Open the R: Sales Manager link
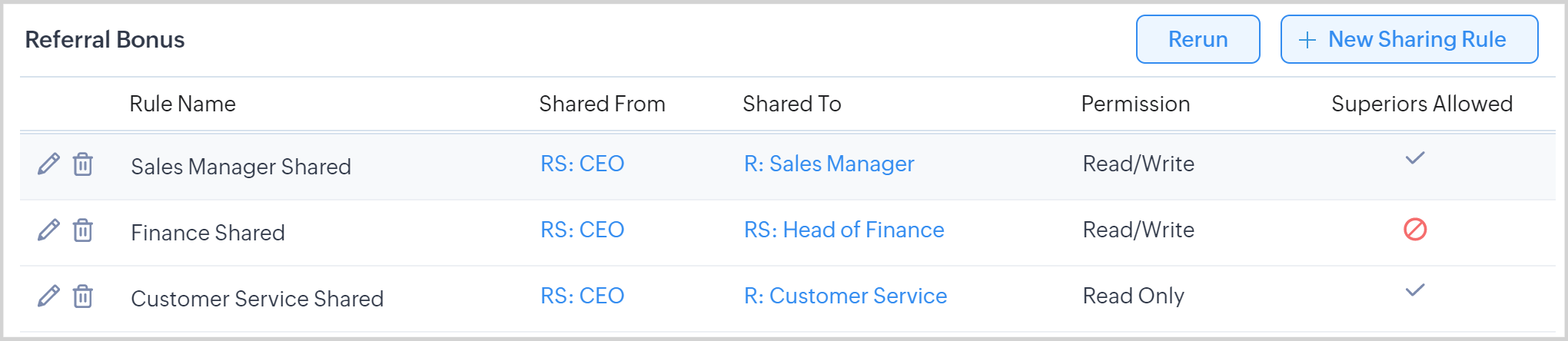This screenshot has width=1568, height=341. tap(829, 164)
